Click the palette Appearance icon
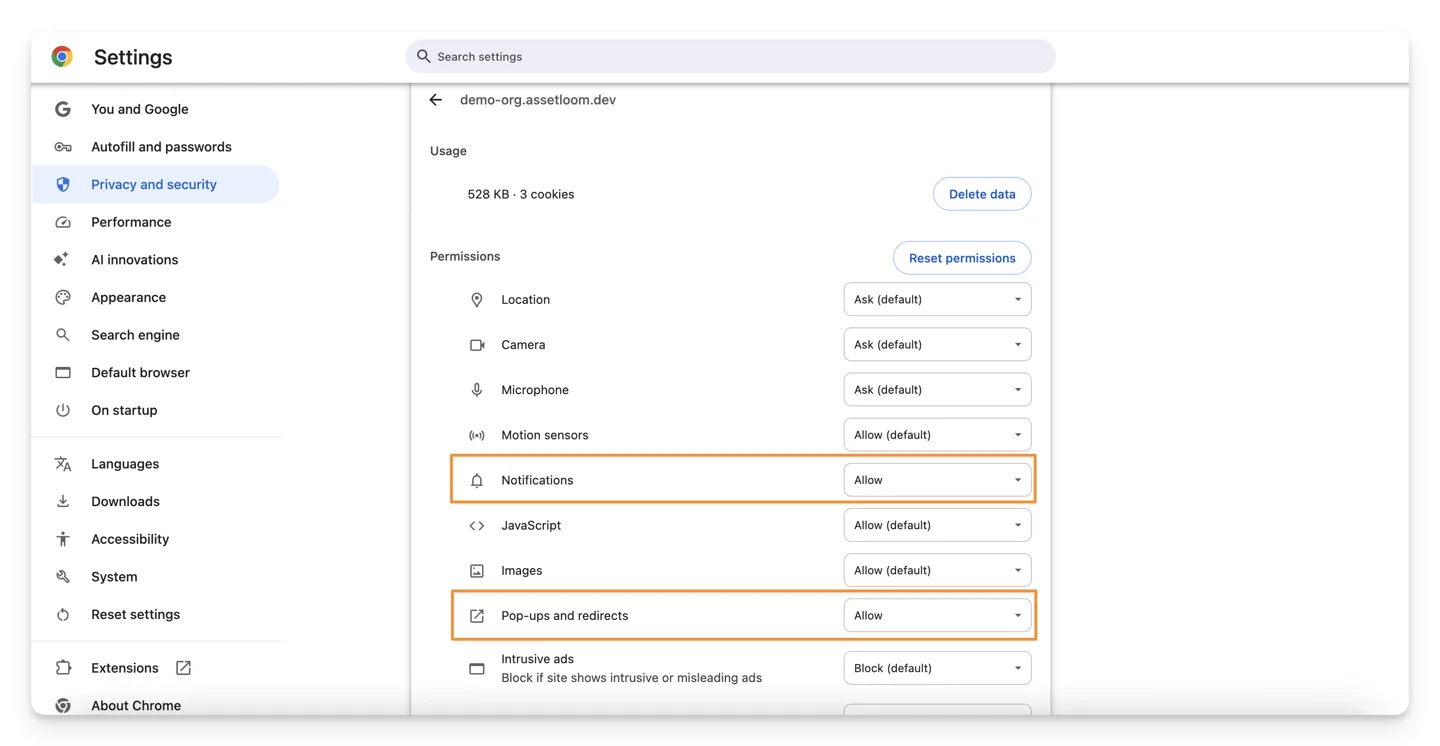The height and width of the screenshot is (746, 1440). (x=63, y=297)
